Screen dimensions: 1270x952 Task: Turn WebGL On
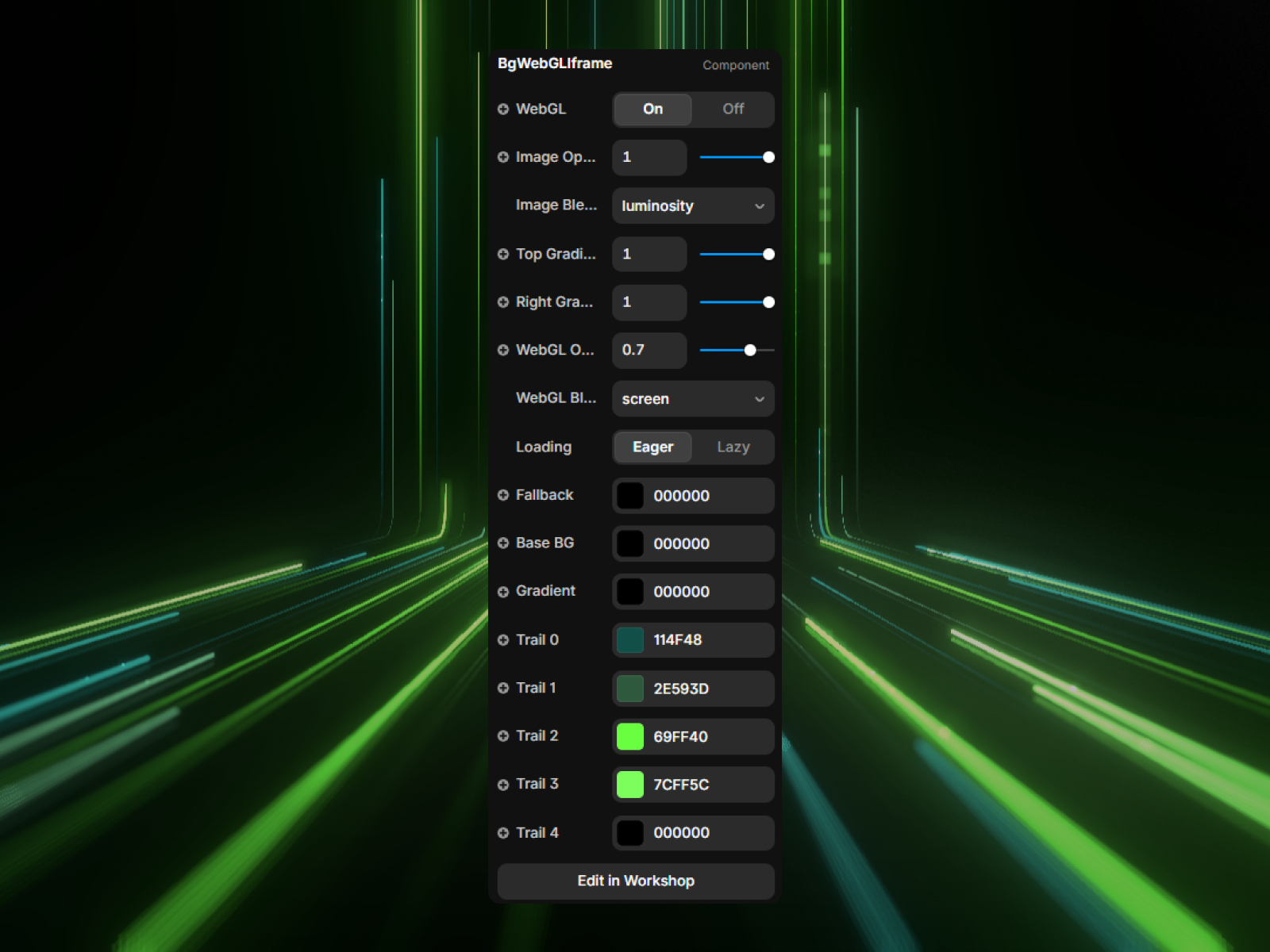pyautogui.click(x=652, y=109)
